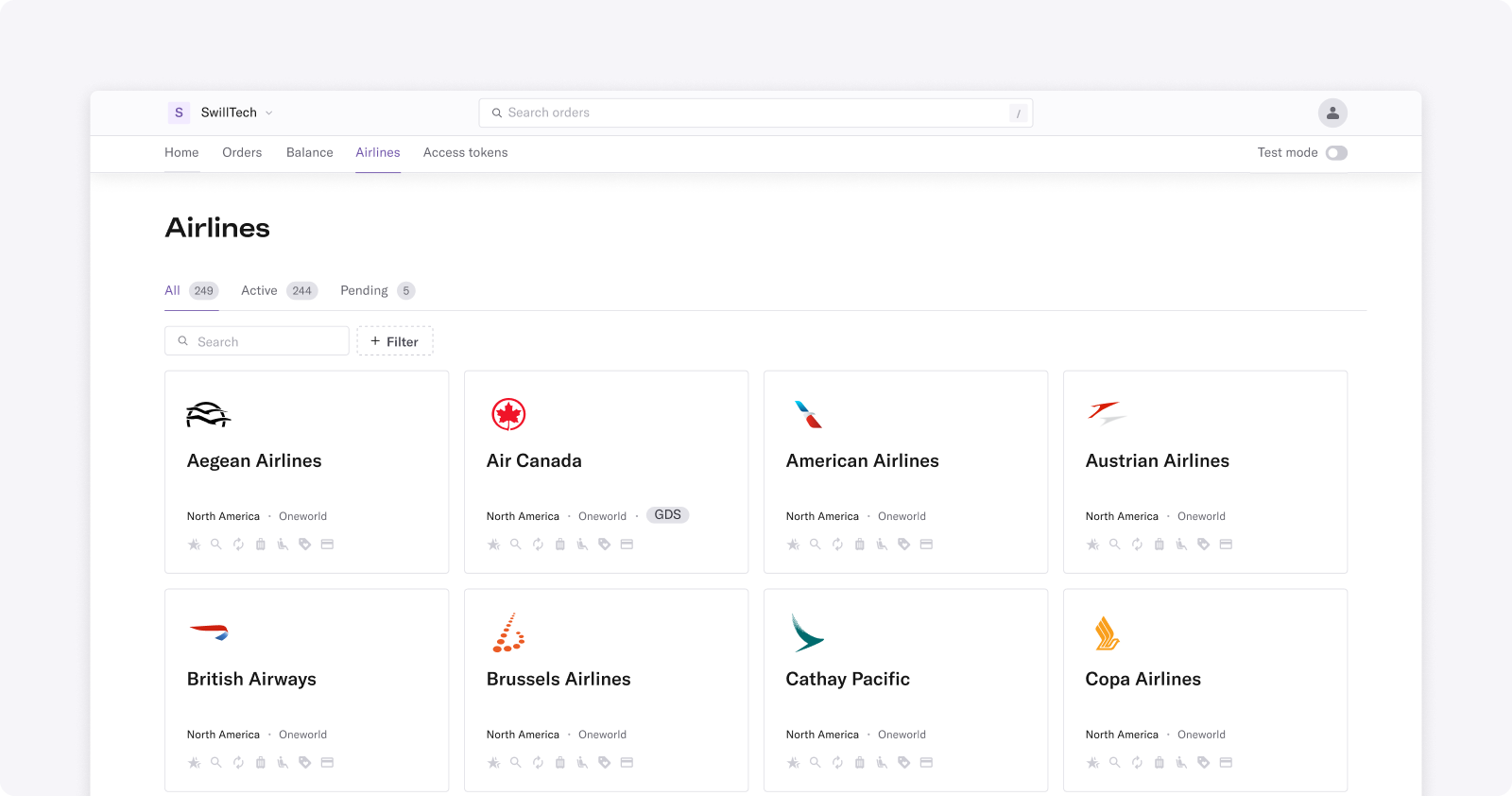
Task: Click the star icon on Austrian Airlines card
Action: 1092,545
